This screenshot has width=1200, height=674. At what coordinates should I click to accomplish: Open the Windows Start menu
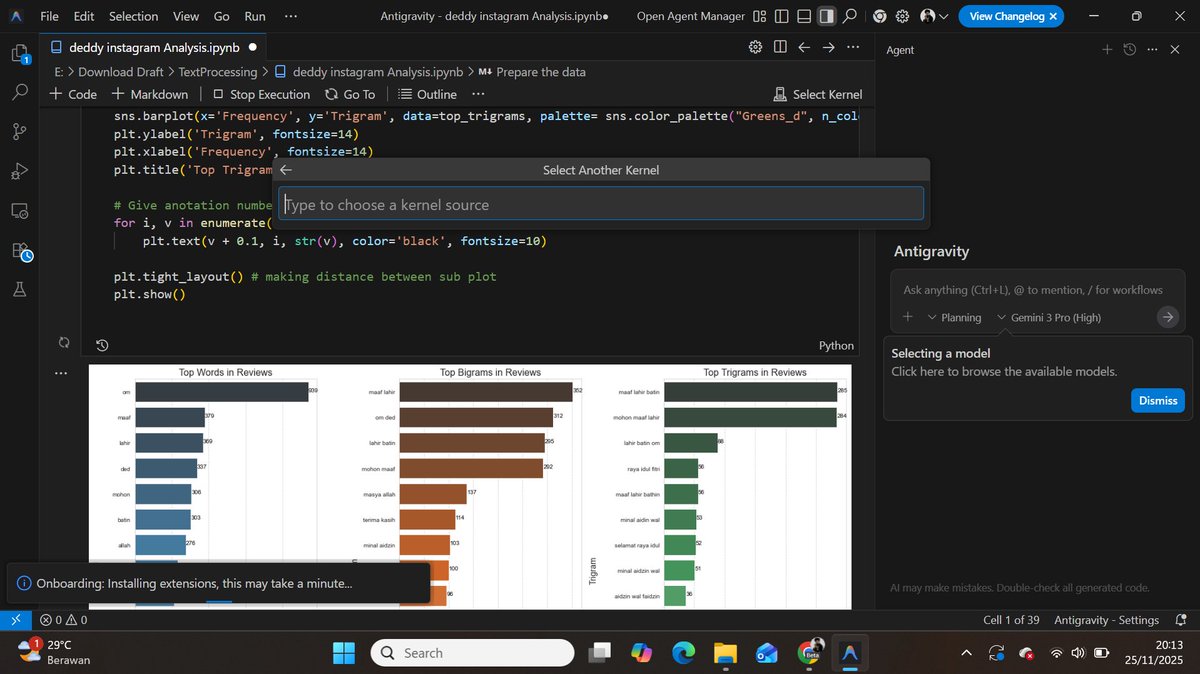click(x=344, y=653)
